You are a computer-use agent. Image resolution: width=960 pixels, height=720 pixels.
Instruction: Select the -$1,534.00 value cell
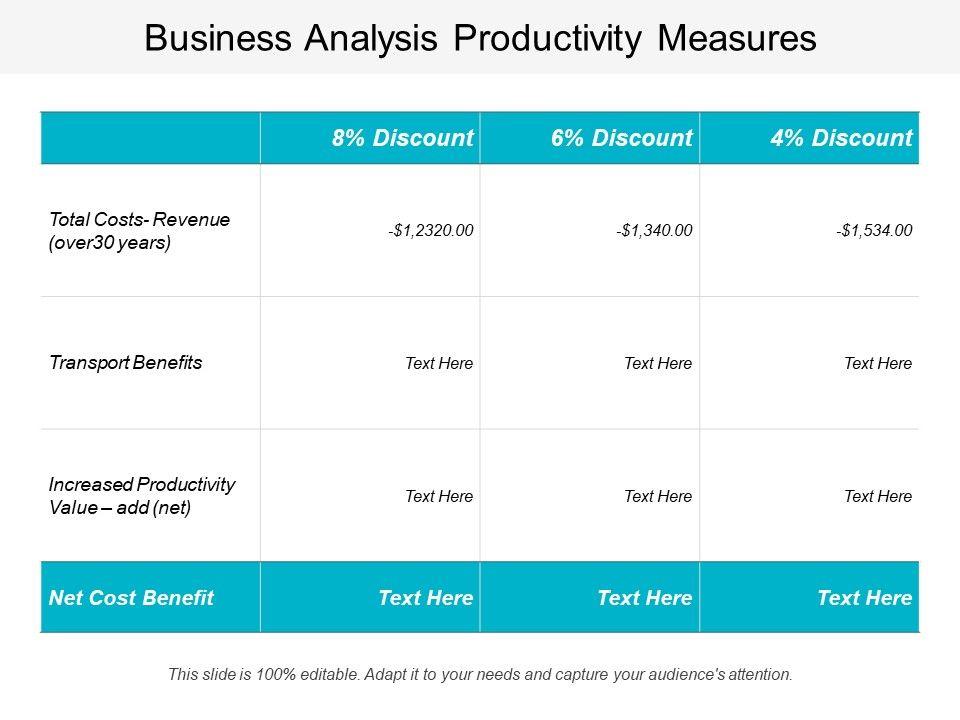click(x=874, y=231)
